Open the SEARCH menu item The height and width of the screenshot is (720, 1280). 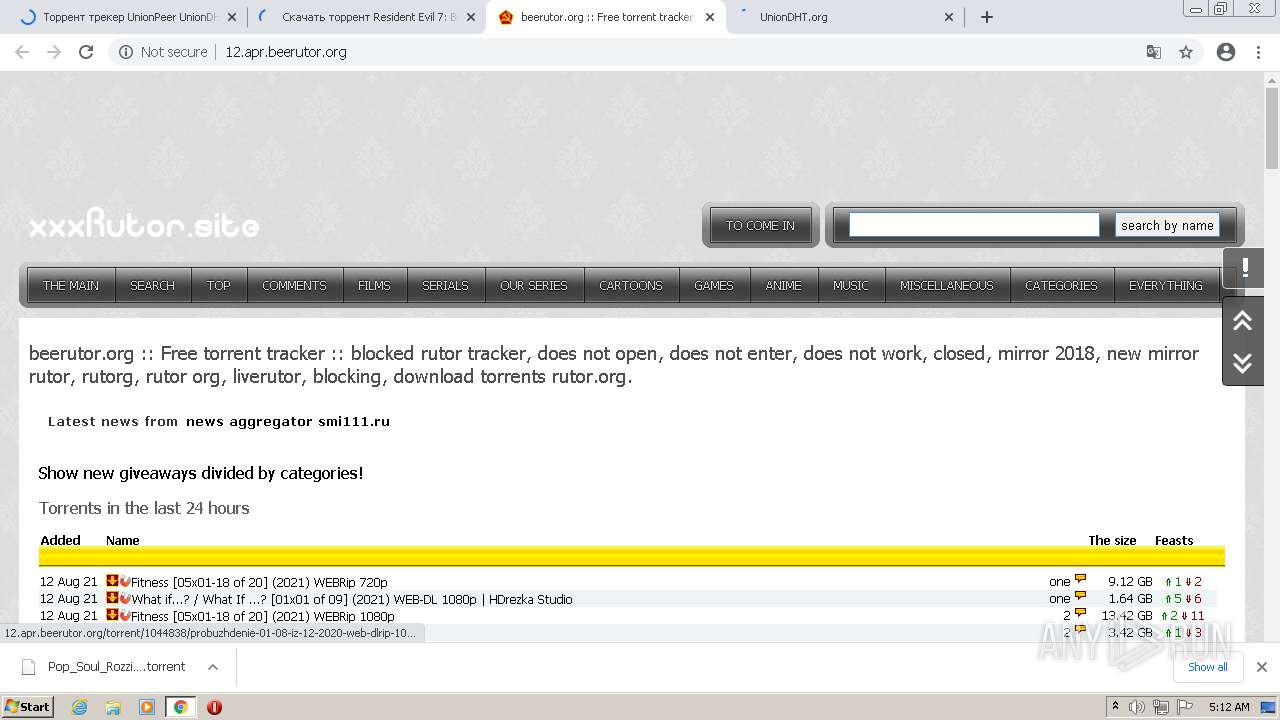point(152,285)
